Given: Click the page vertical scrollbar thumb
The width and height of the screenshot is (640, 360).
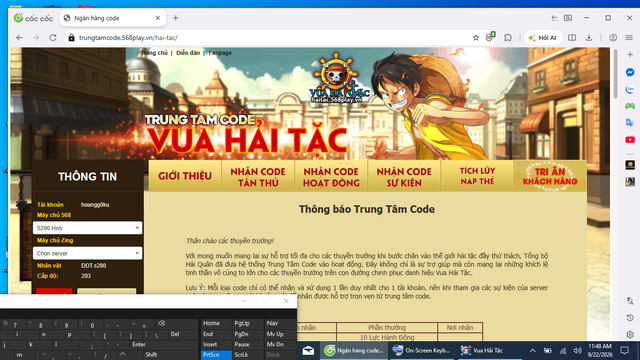Looking at the screenshot, I should (x=616, y=73).
